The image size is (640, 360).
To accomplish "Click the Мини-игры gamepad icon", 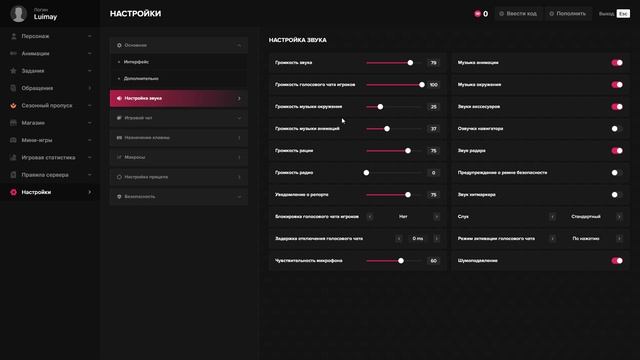I will (x=13, y=140).
